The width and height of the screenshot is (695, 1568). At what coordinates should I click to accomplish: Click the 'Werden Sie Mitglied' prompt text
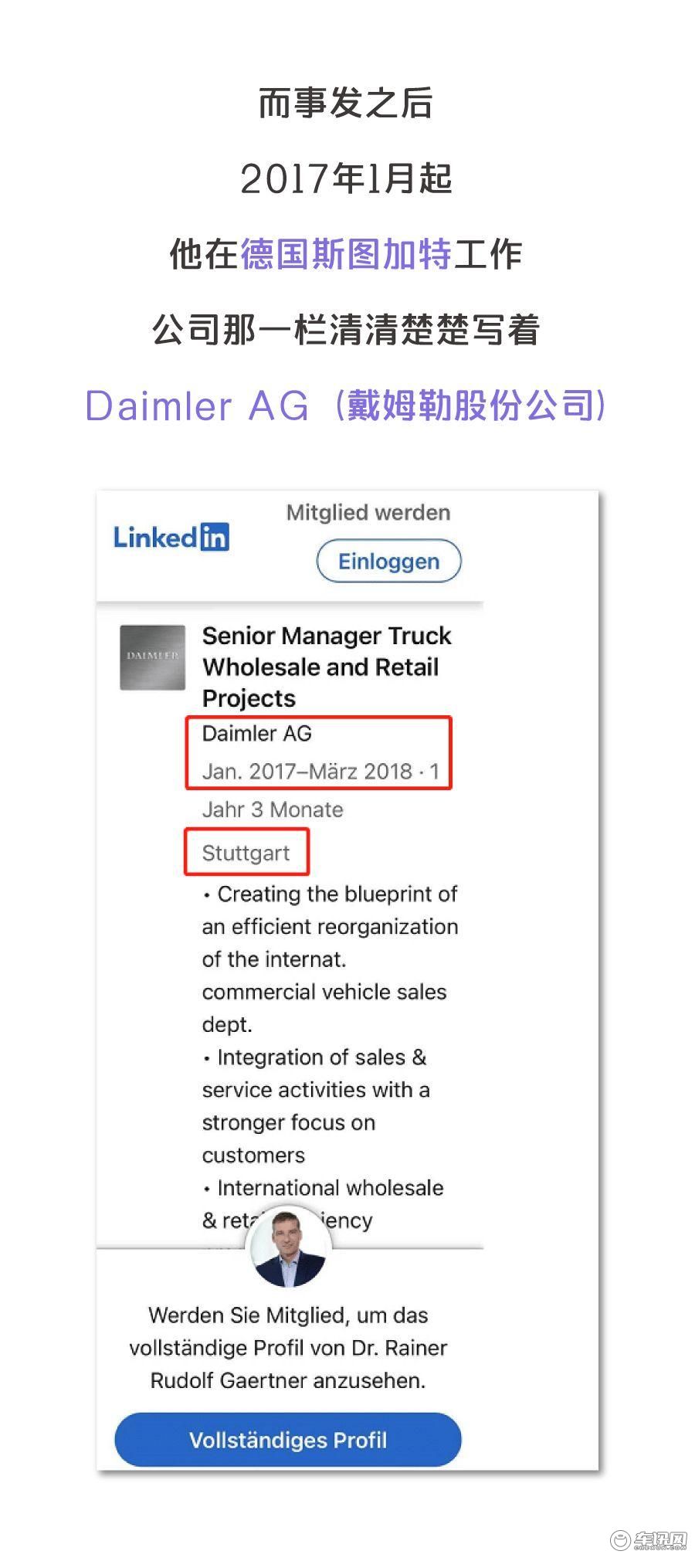click(x=288, y=1348)
